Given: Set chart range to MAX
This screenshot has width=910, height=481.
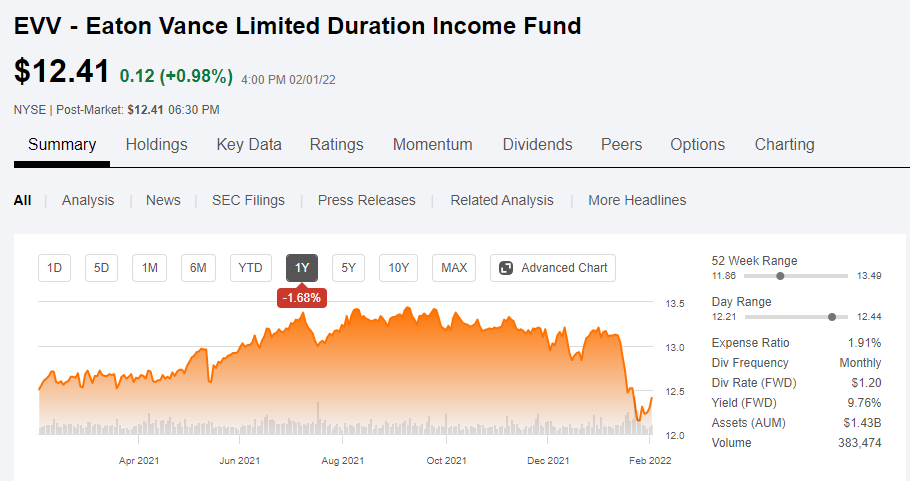Looking at the screenshot, I should (x=454, y=268).
